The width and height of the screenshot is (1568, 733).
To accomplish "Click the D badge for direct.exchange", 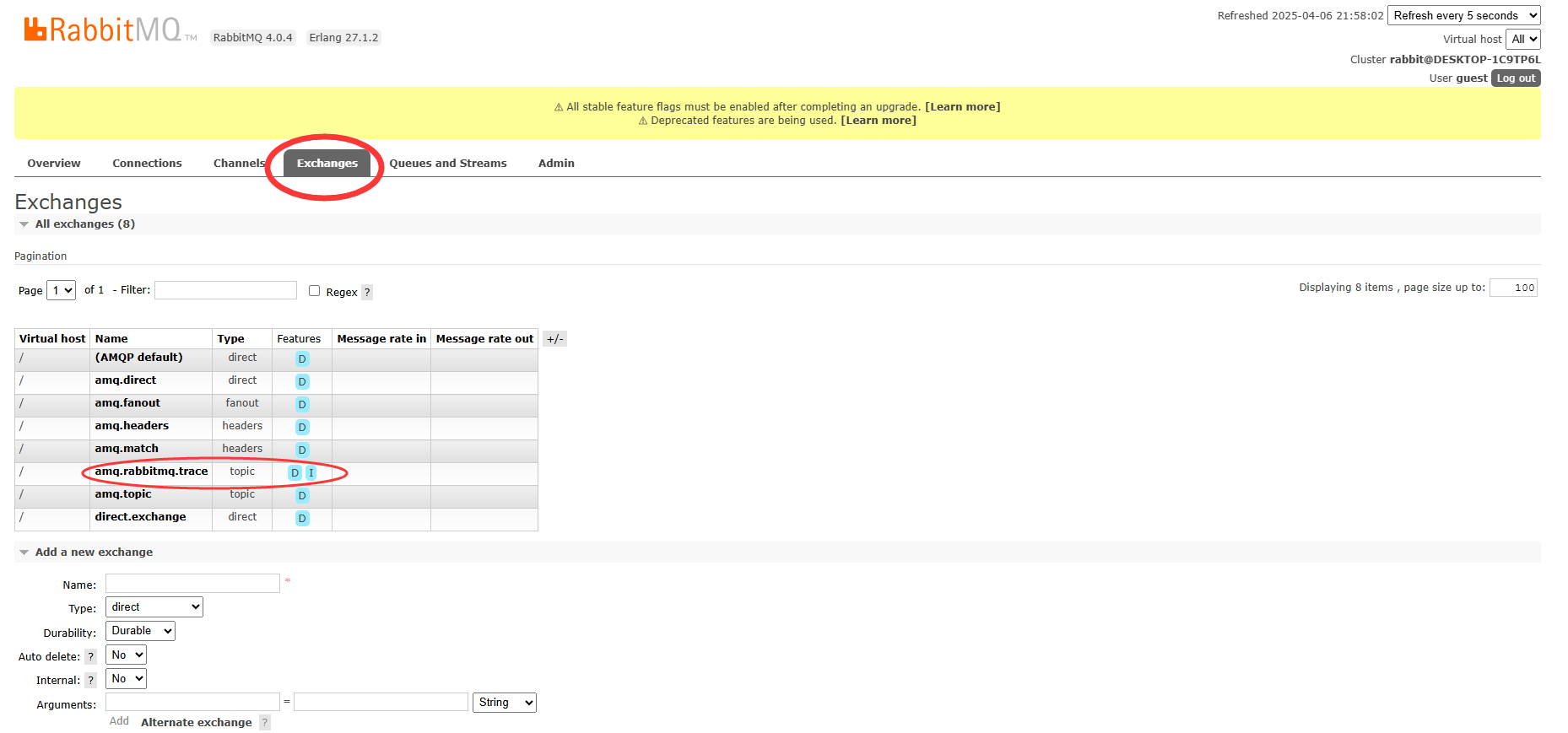I will (x=302, y=518).
